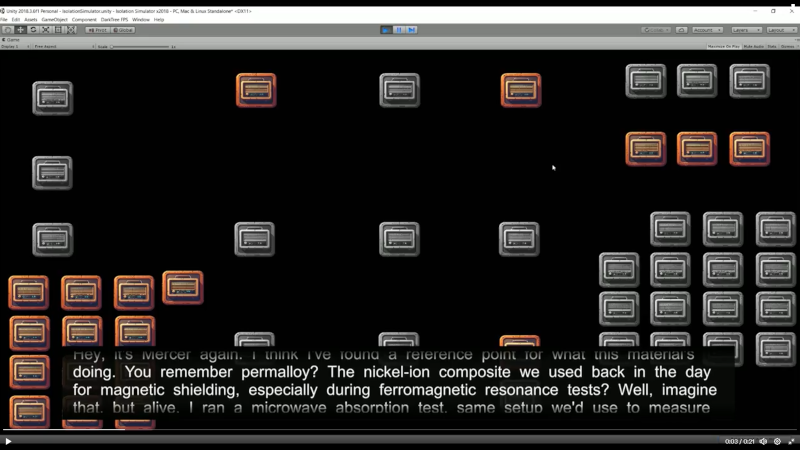This screenshot has width=800, height=450.
Task: Select the Scale tool
Action: pyautogui.click(x=45, y=30)
